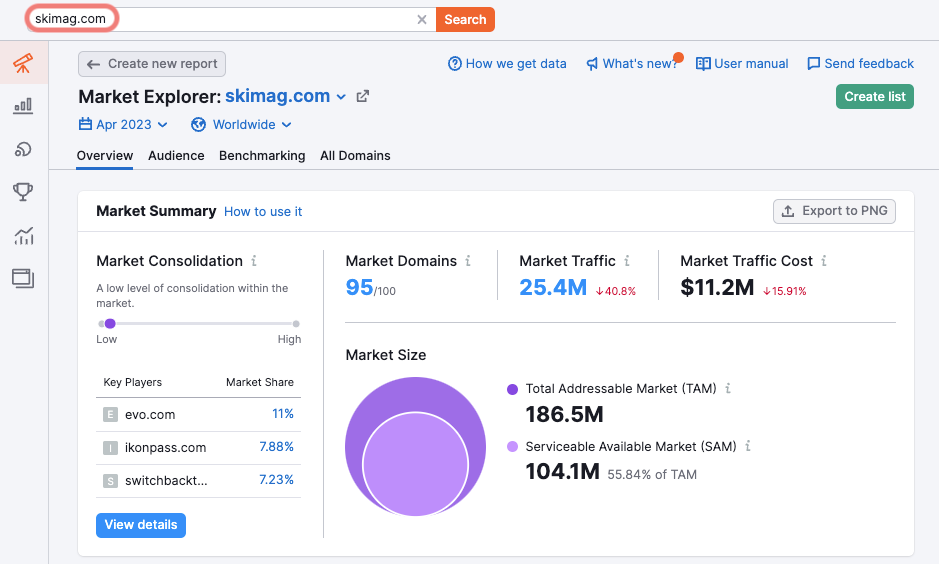Switch to the Benchmarking tab
The image size is (939, 564).
[262, 156]
